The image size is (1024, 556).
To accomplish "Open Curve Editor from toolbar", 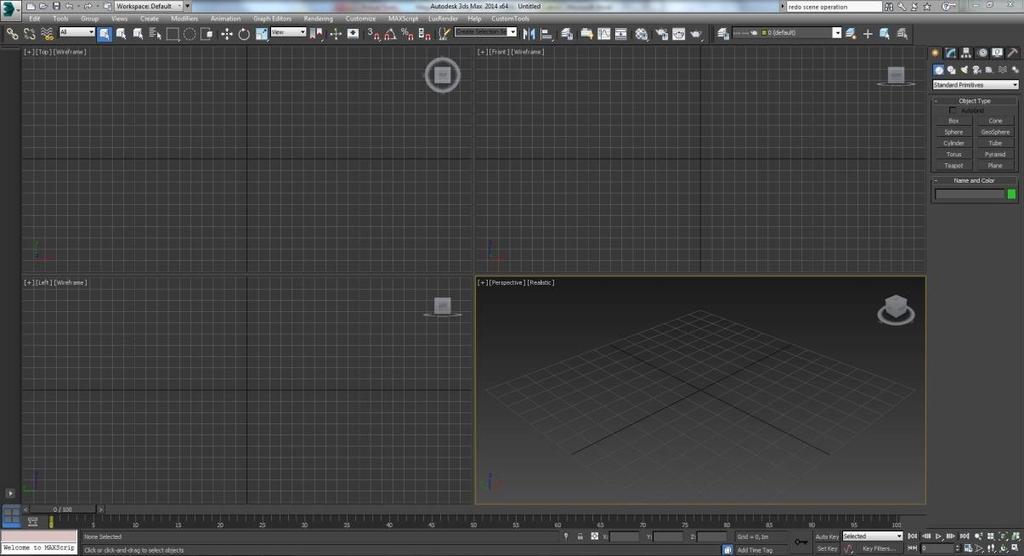I will [x=604, y=33].
